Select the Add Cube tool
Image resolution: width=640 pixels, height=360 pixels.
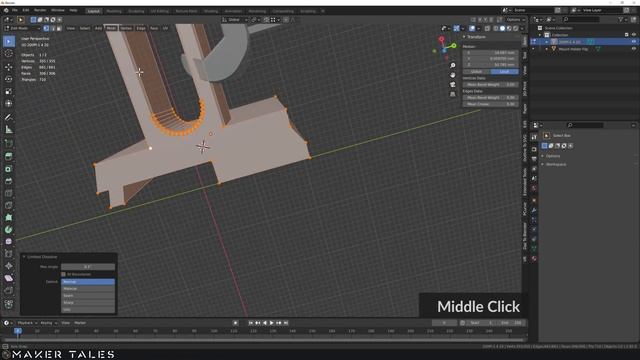tap(9, 143)
